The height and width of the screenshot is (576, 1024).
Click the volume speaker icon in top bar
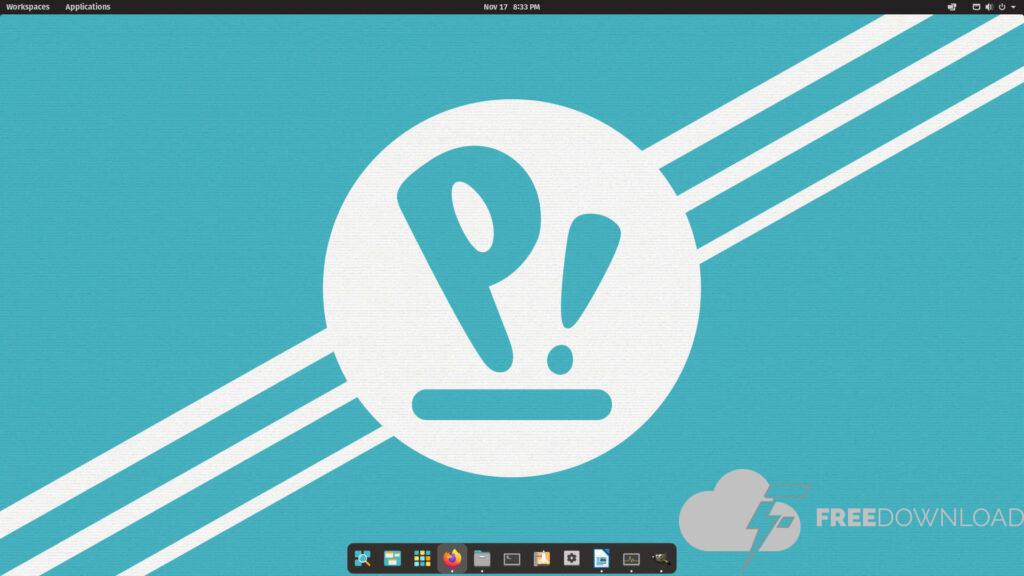point(989,7)
